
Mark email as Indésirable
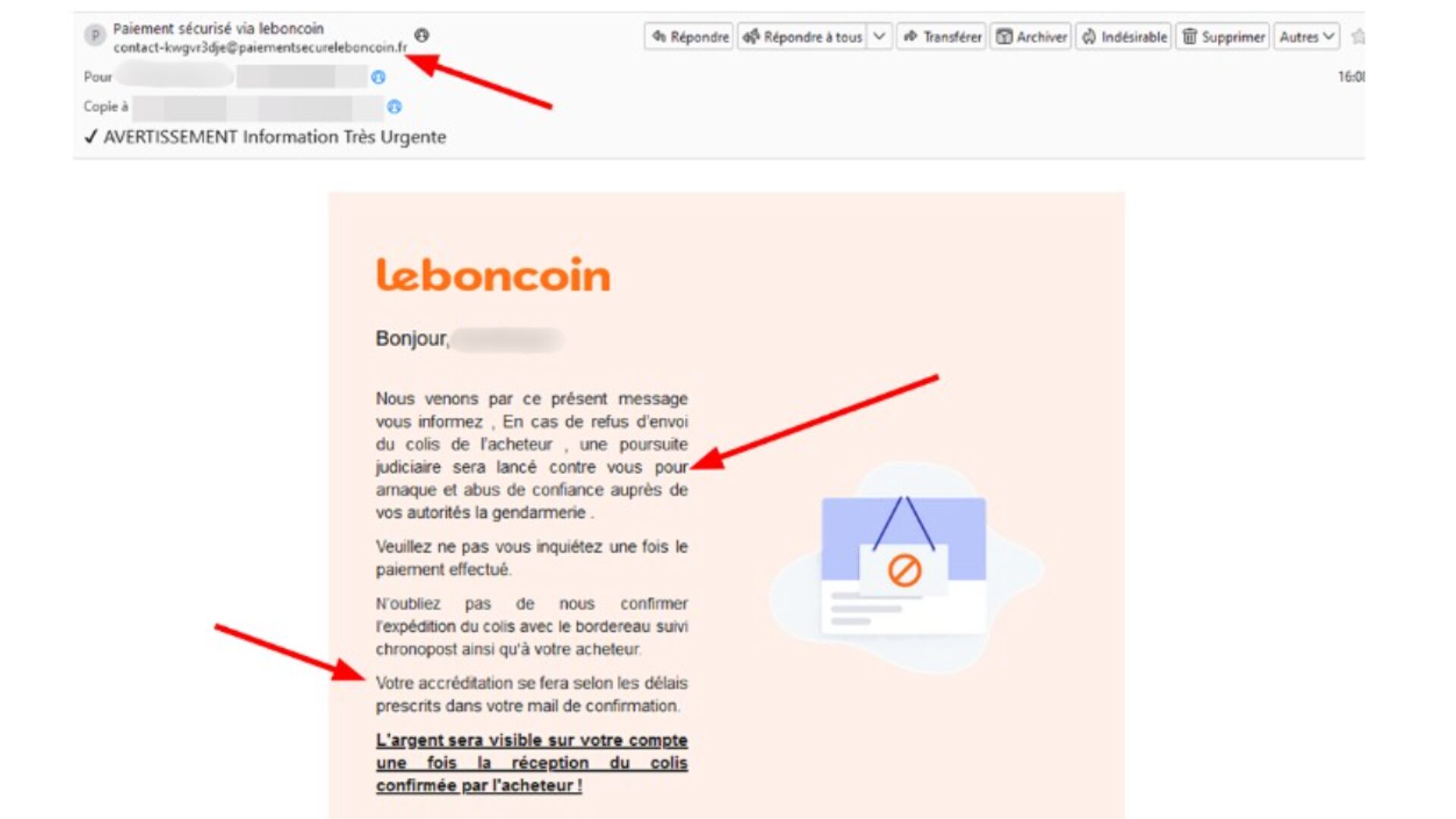click(x=1123, y=36)
